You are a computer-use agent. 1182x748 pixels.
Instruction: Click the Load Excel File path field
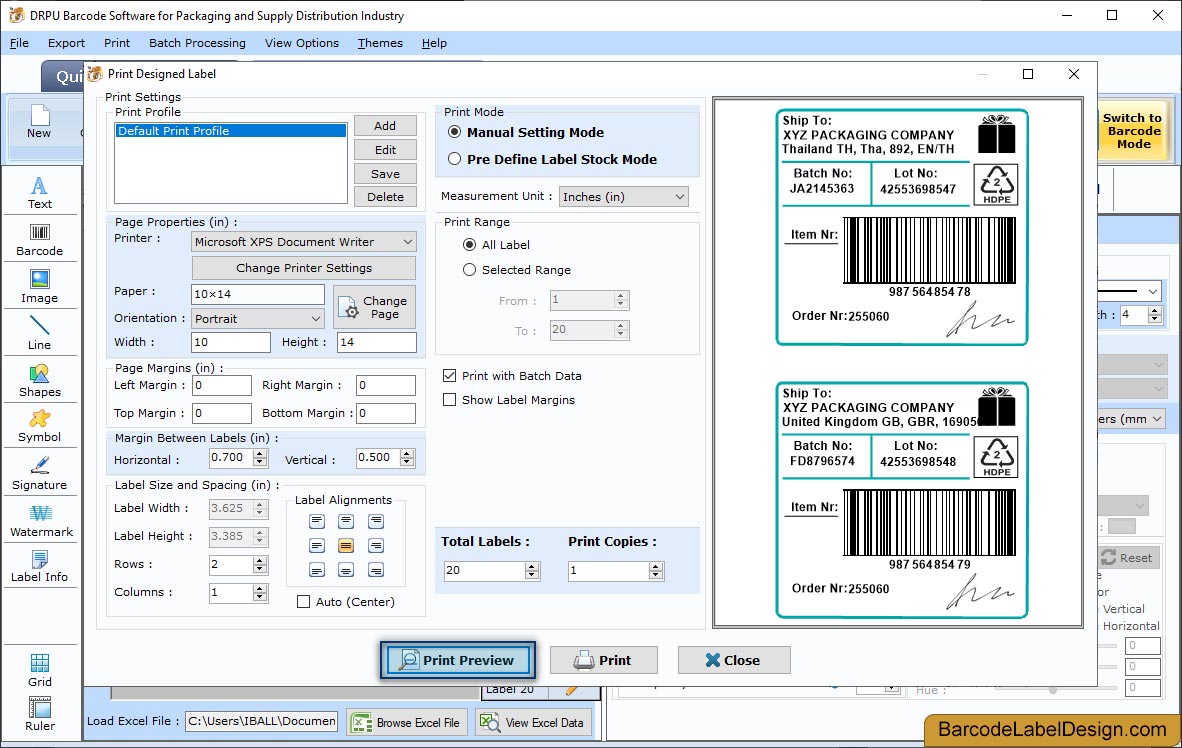coord(262,721)
